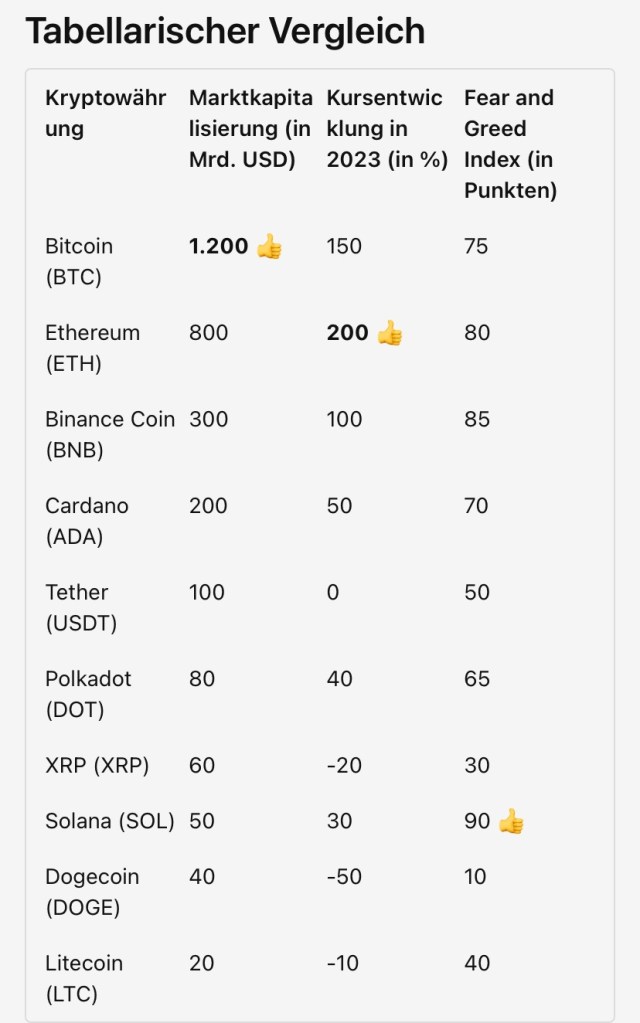
Task: Select the 'Tabellarischer Vergleich' heading
Action: coord(225,32)
